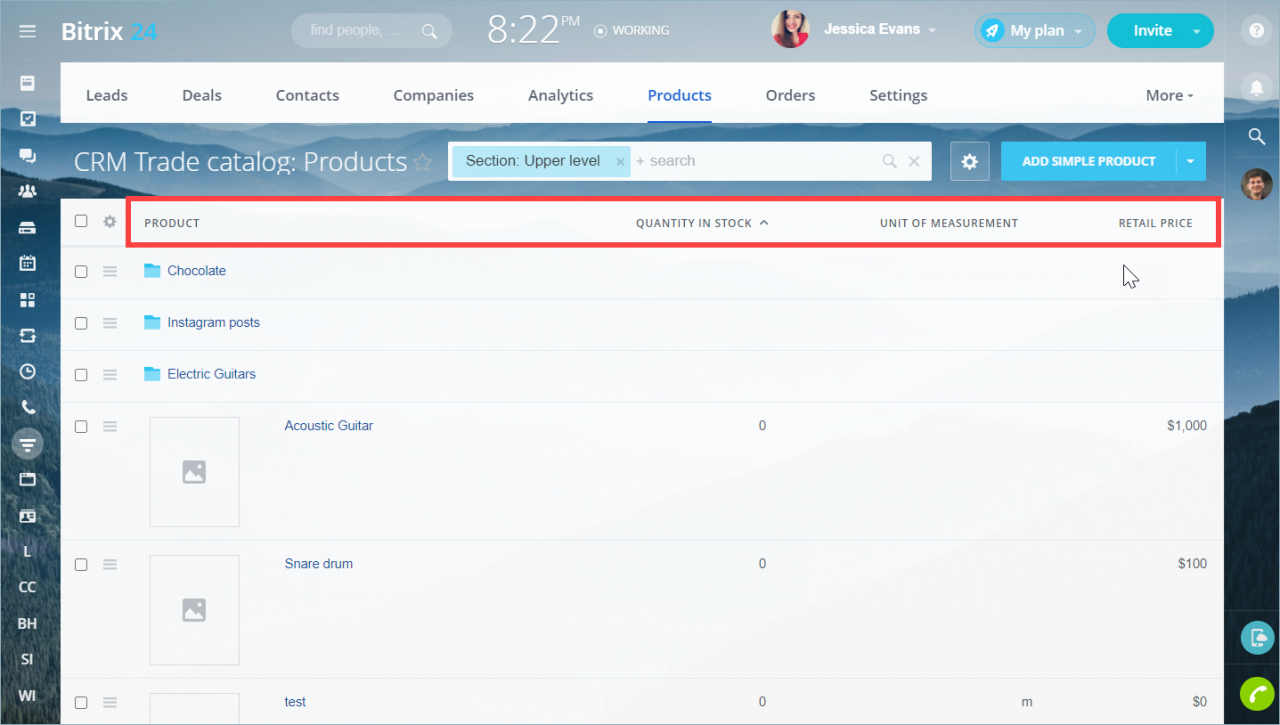
Task: Open the Acoustic Guitar row action menu
Action: 110,426
